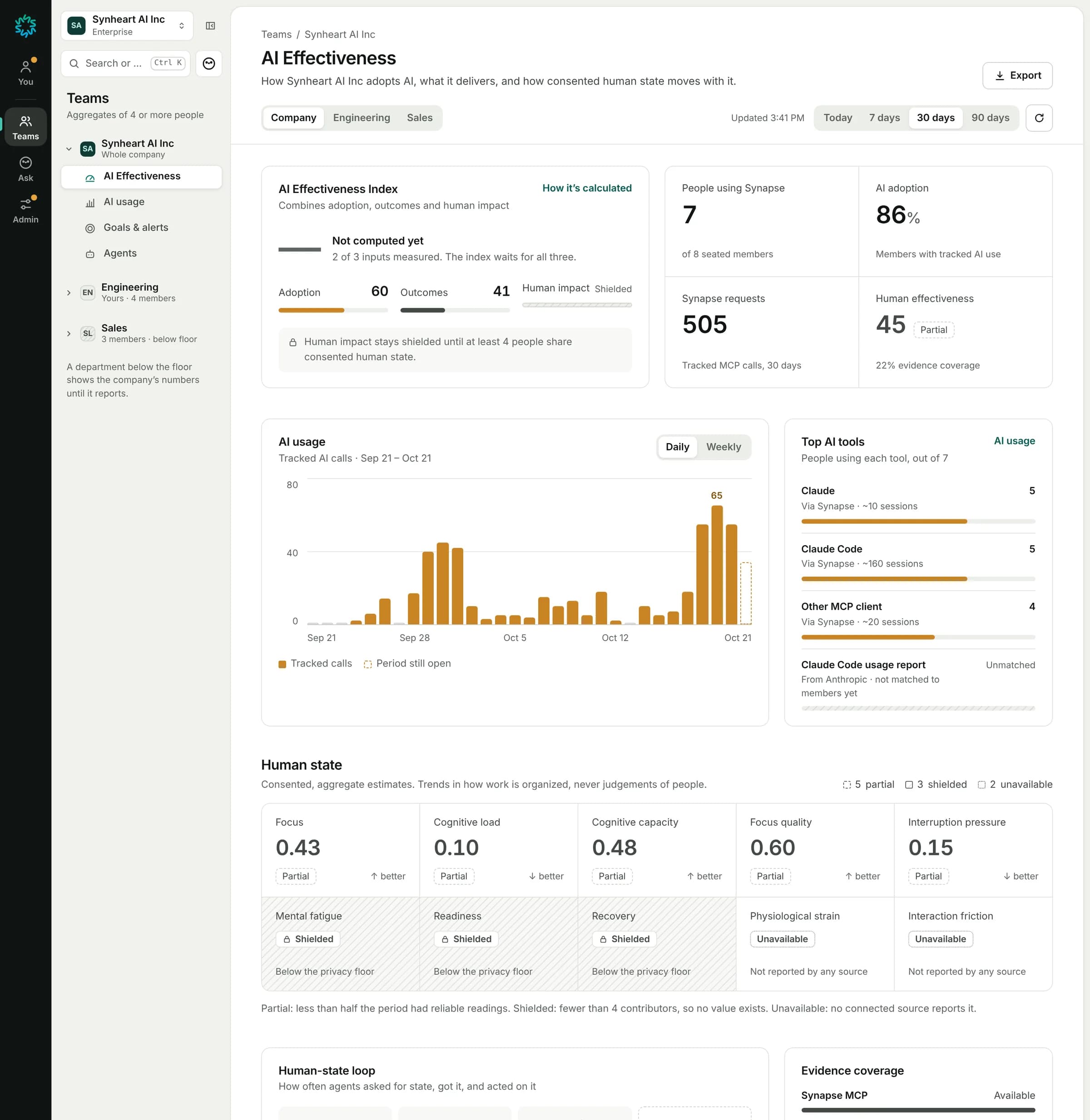Expand the Sales team chevron
The image size is (1090, 1120).
coord(69,333)
